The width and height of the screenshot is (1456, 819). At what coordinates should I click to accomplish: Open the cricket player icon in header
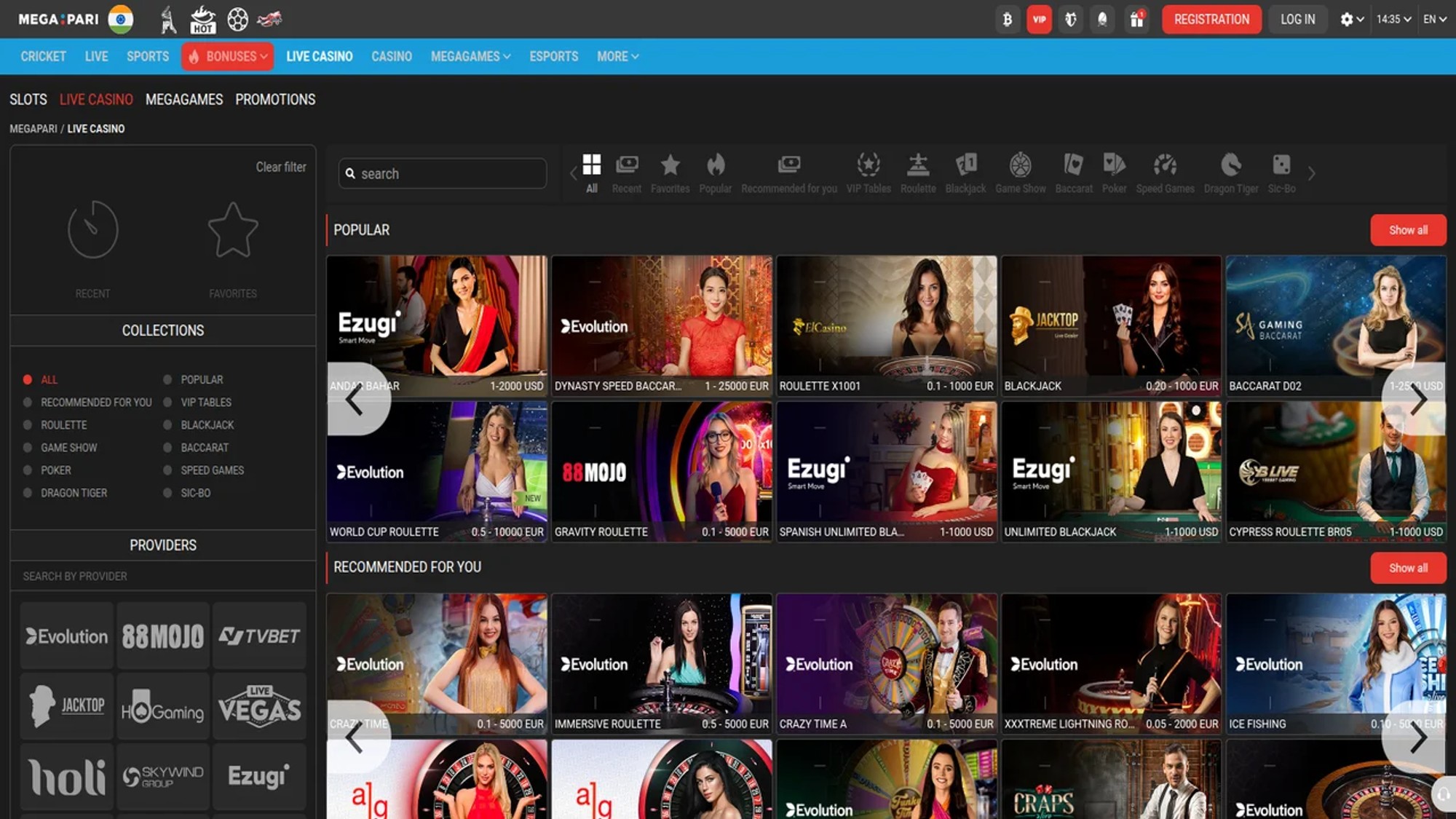pos(168,20)
